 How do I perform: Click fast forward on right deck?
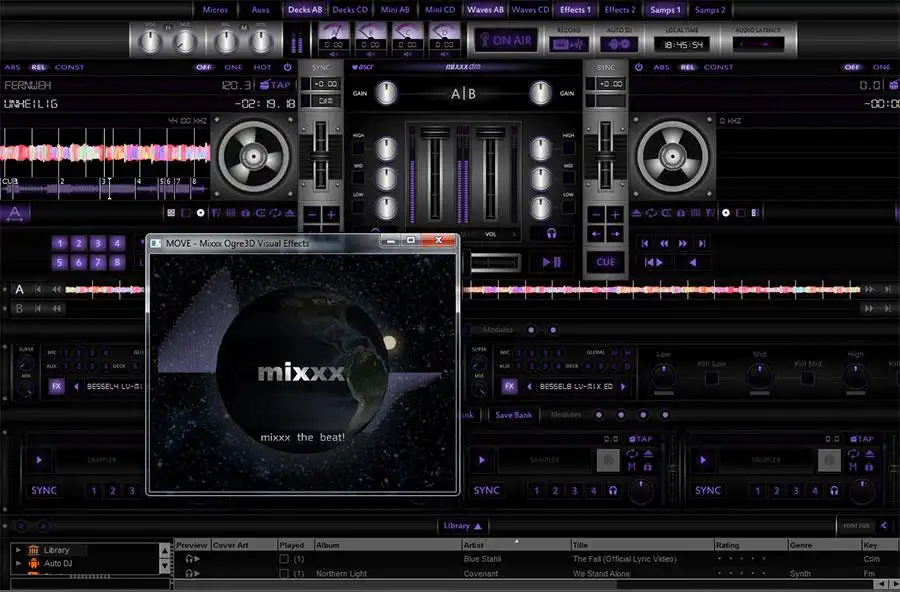pyautogui.click(x=682, y=243)
